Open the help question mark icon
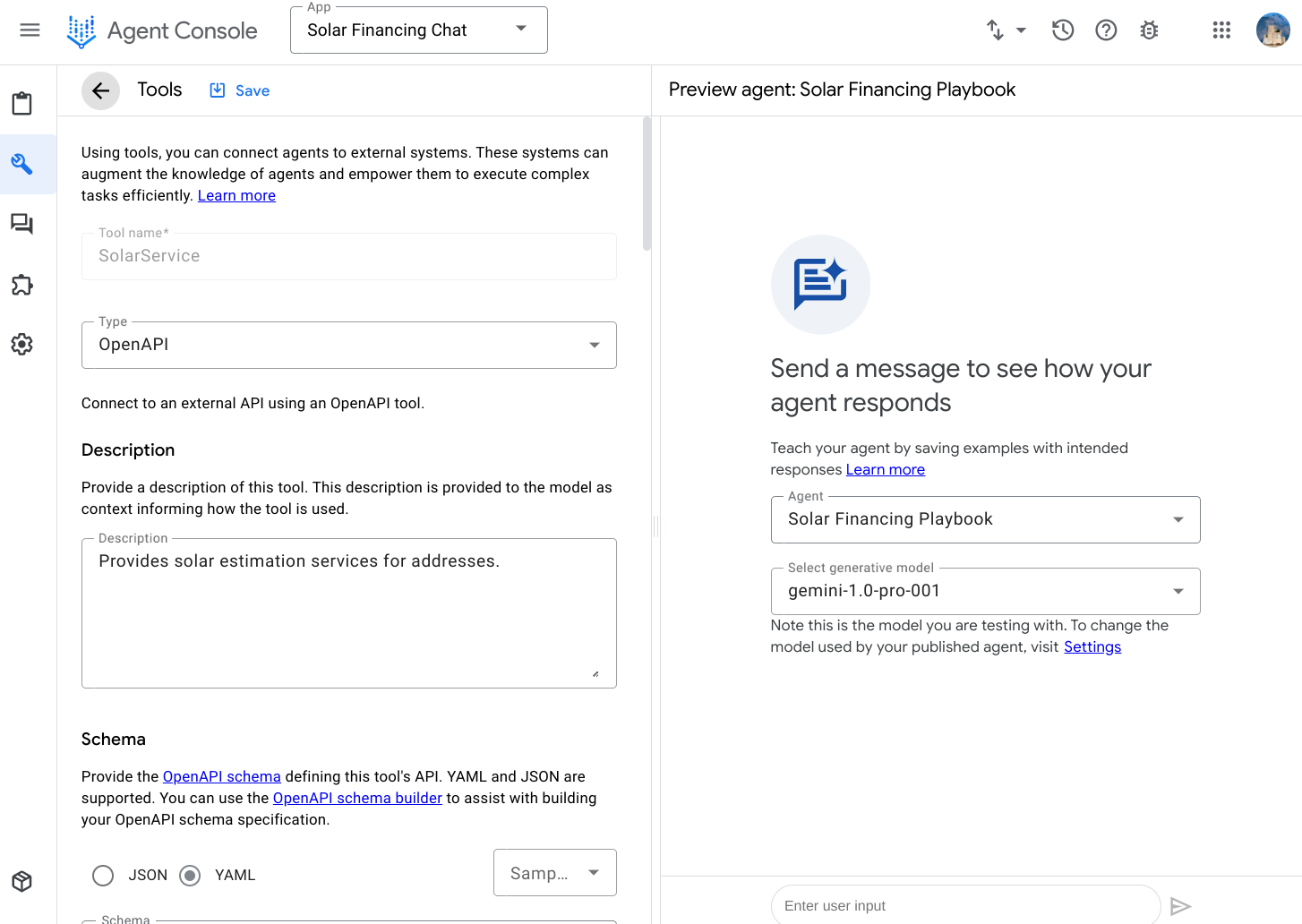The height and width of the screenshot is (924, 1302). [1106, 30]
